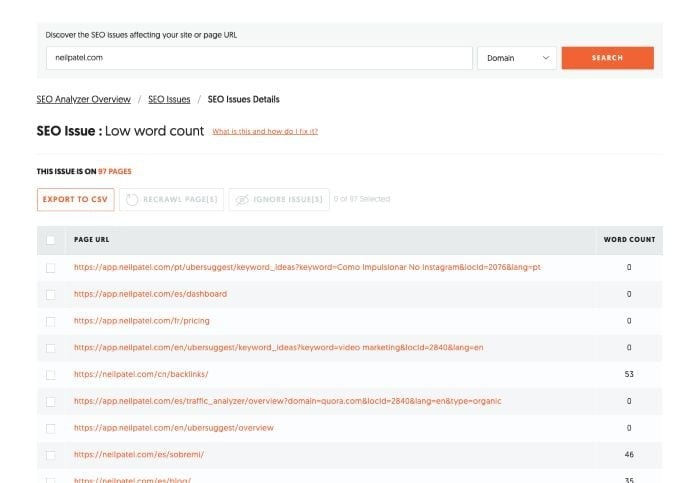Open the neilpatel.com/es/sobremi/ link
The image size is (700, 483).
coord(139,454)
